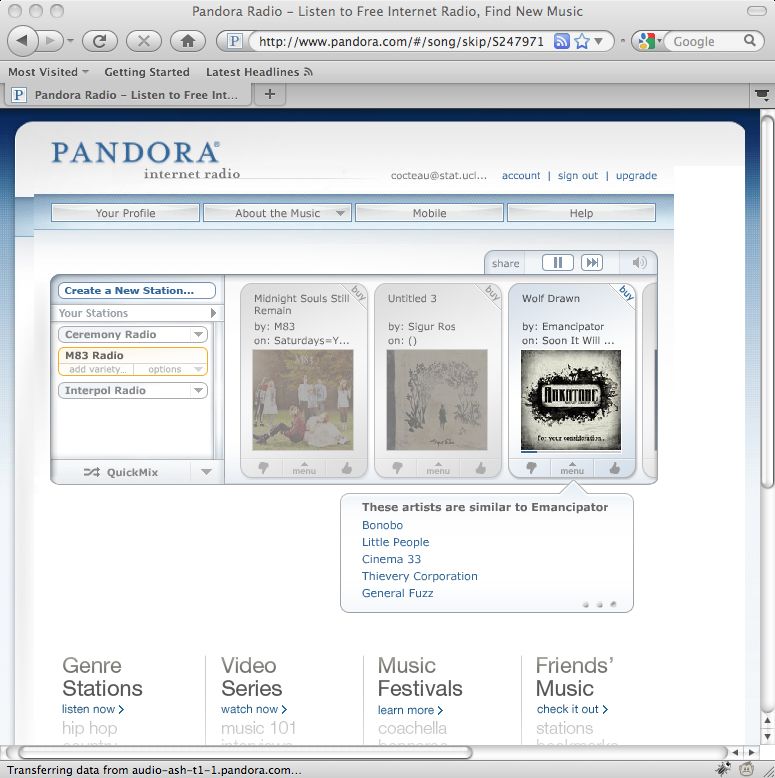Click add variety on M83 Radio
Screen dimensions: 775x778
(97, 369)
